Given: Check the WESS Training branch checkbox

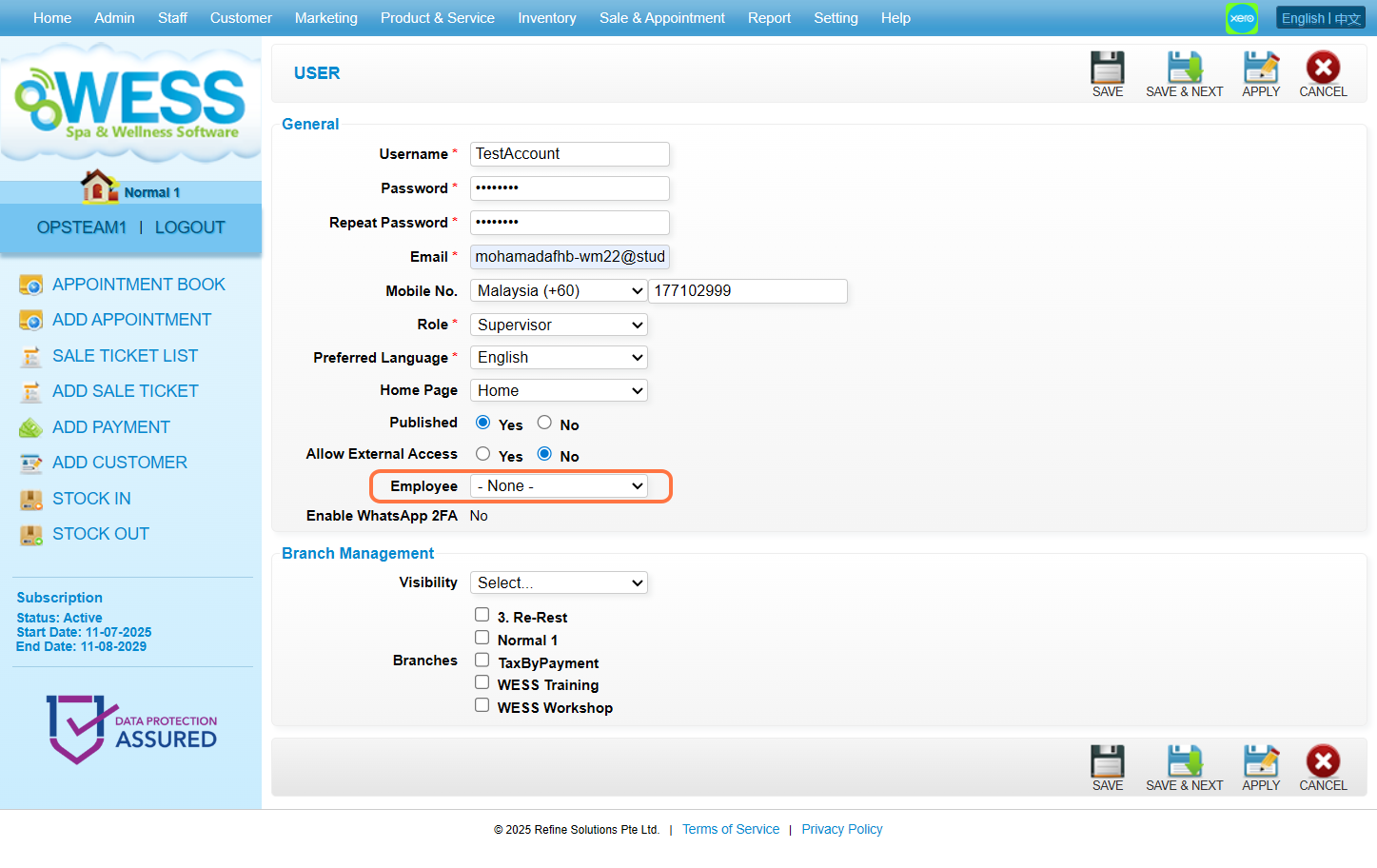Looking at the screenshot, I should 482,682.
